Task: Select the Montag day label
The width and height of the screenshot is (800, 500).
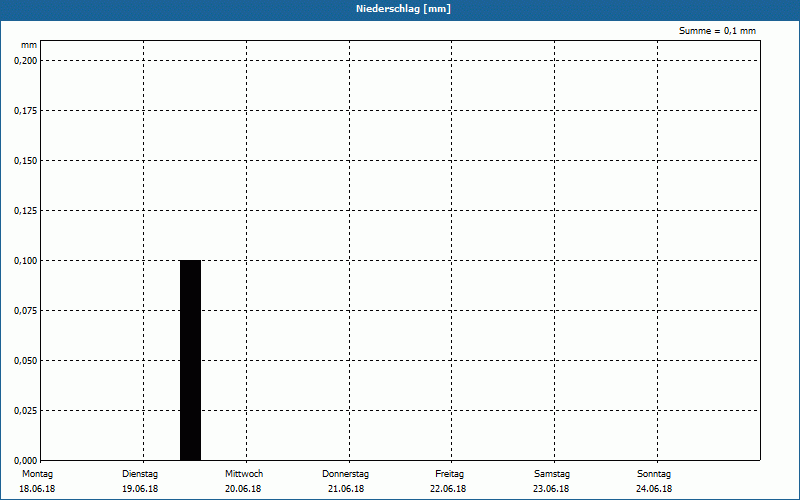Action: point(37,474)
